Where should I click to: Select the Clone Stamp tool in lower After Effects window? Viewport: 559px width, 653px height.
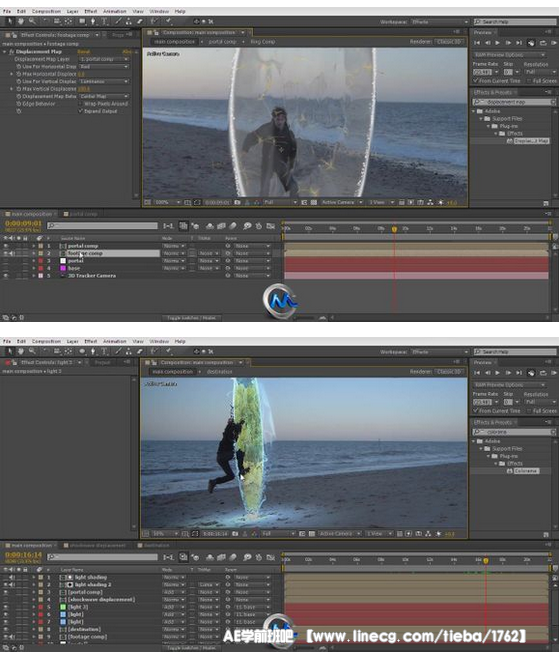click(x=129, y=351)
